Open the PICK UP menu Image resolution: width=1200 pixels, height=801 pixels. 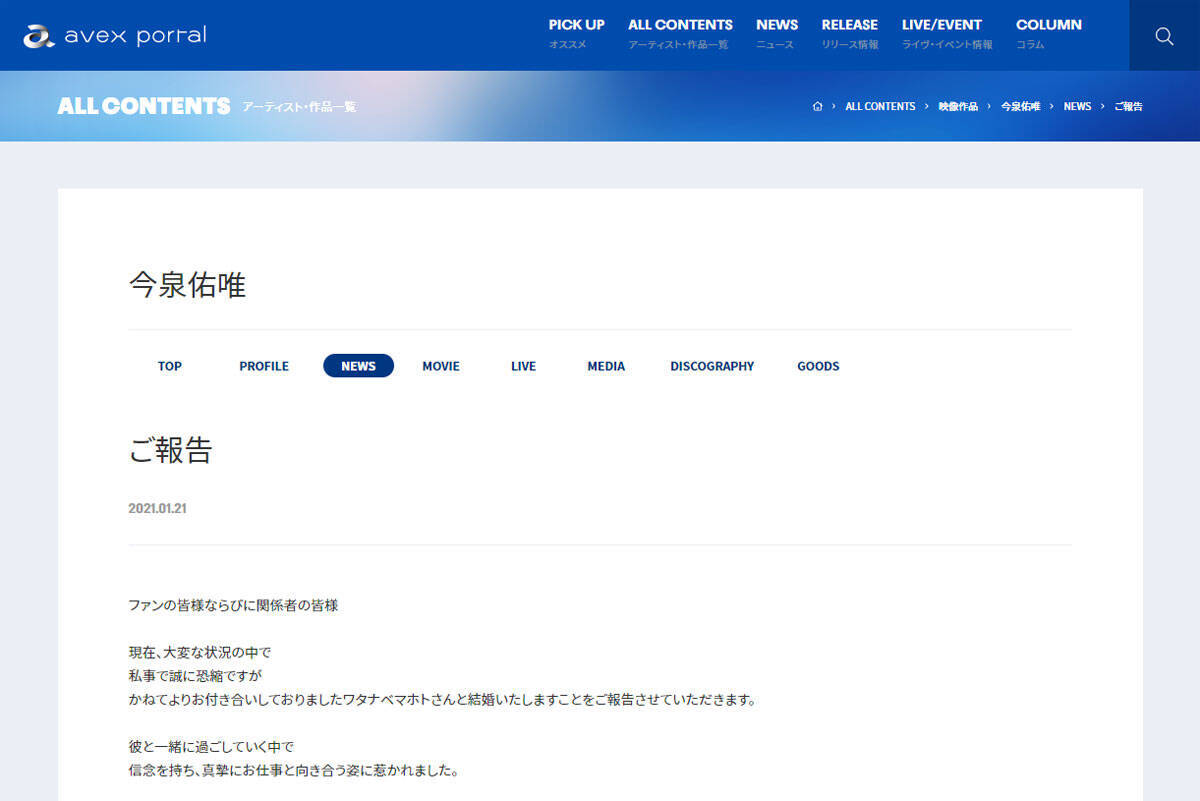click(576, 33)
